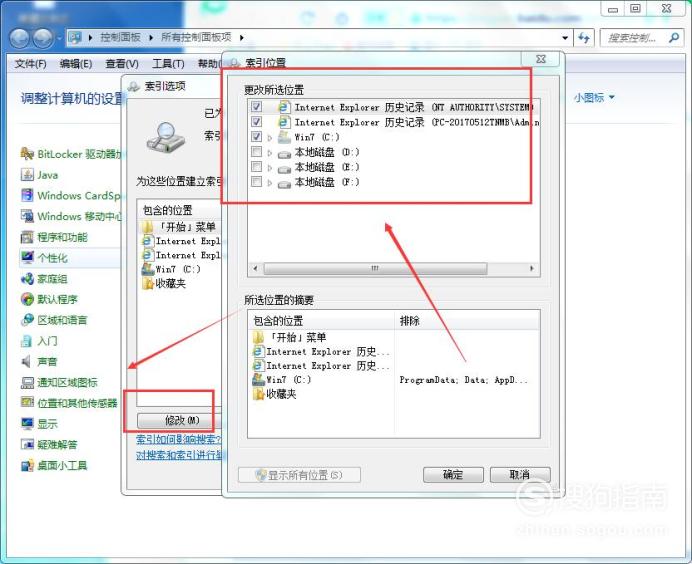Open the Java control panel icon
Image resolution: width=692 pixels, height=564 pixels.
(x=27, y=174)
